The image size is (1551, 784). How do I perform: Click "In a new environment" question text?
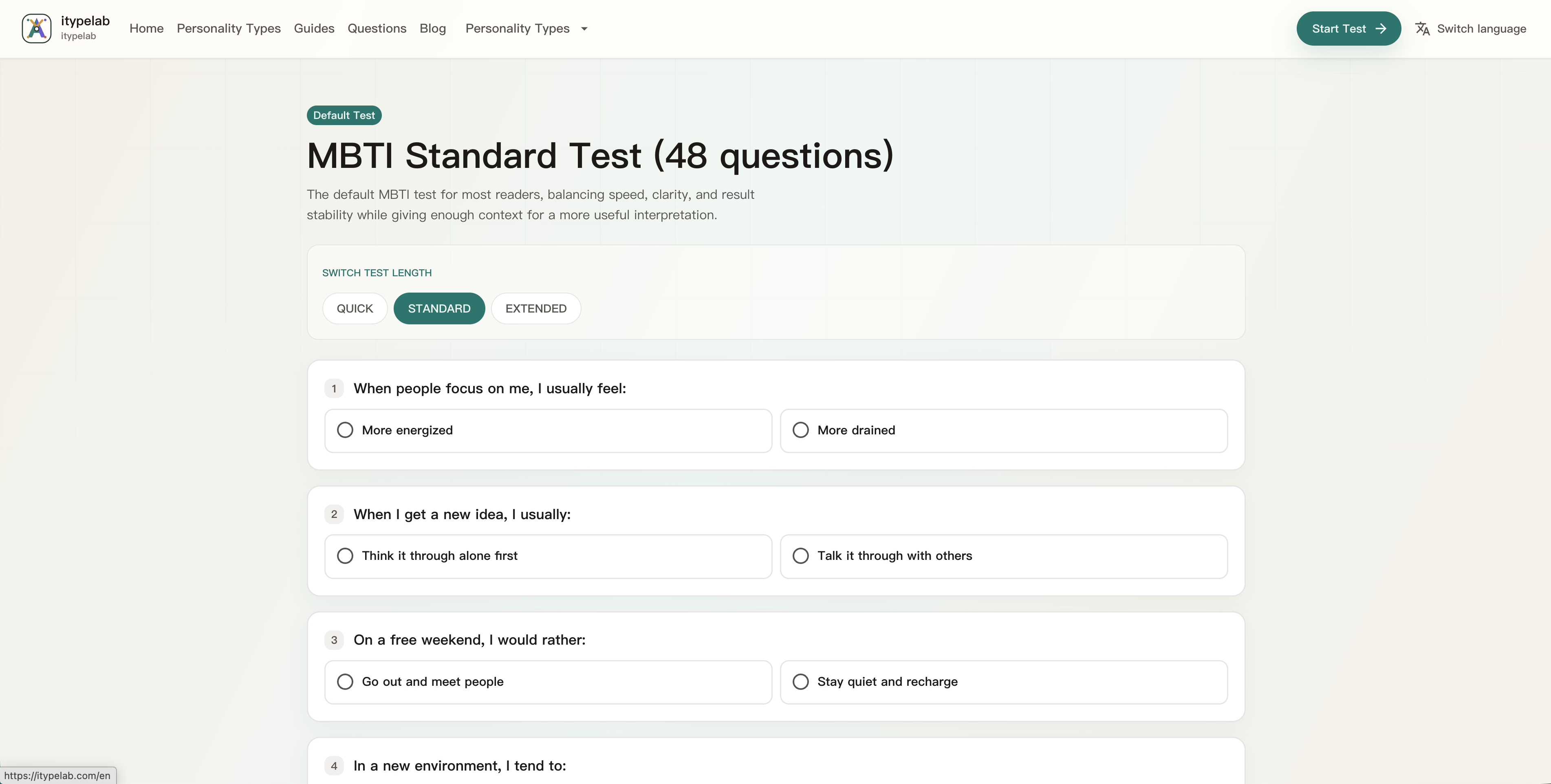(460, 766)
